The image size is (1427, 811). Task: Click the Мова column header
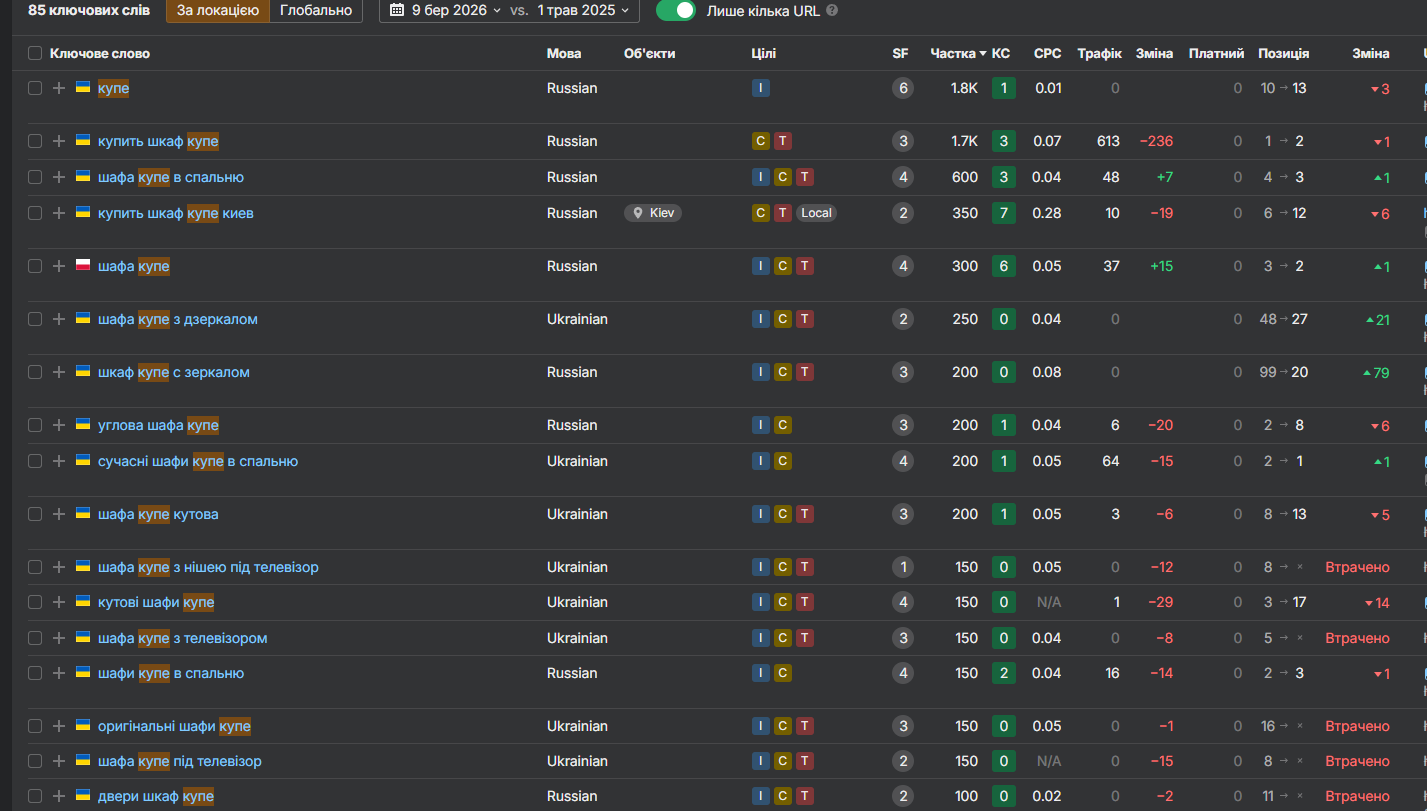(x=564, y=53)
